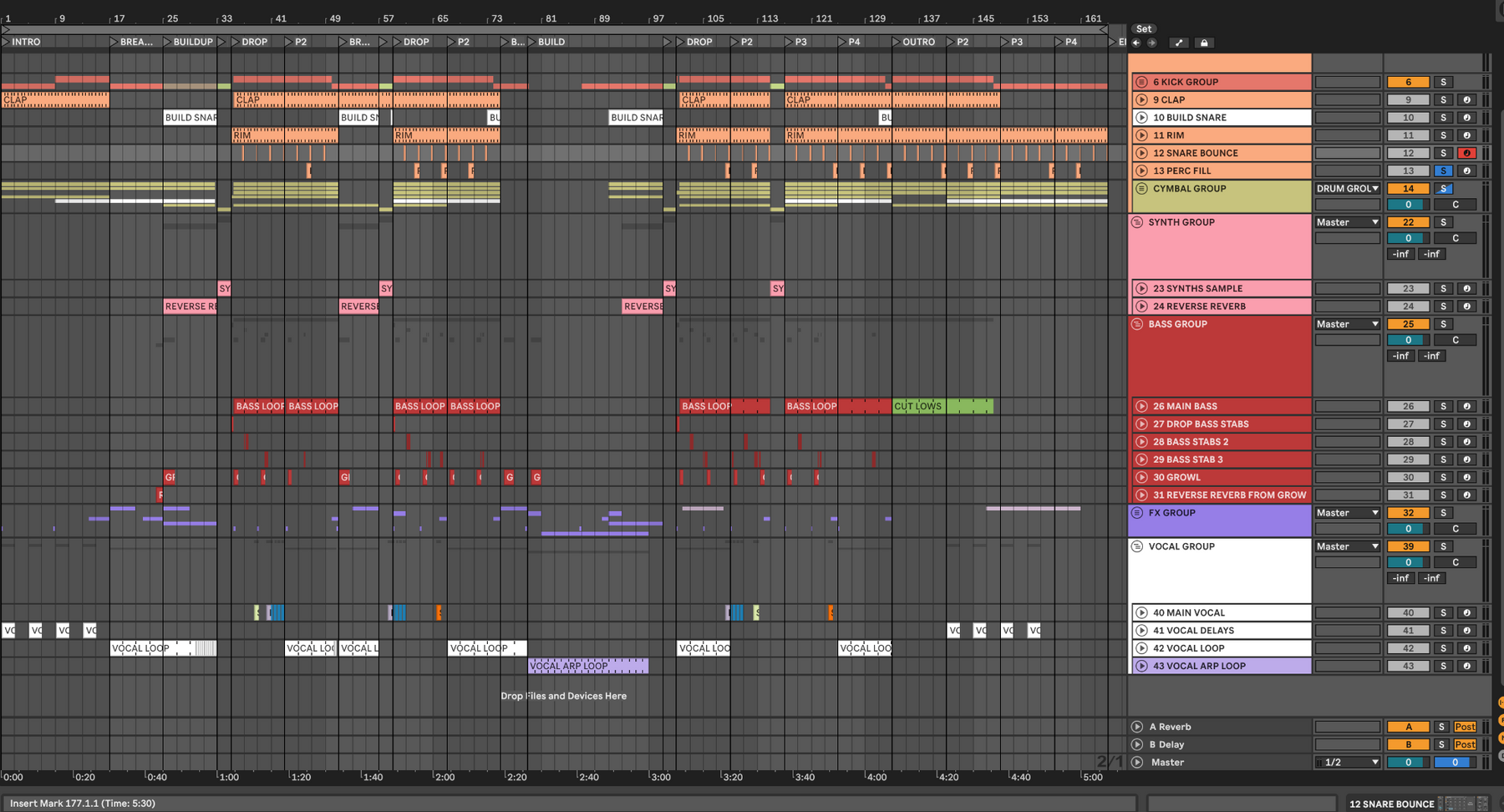Collapse the SYNTH GROUP fold icon
This screenshot has width=1504, height=812.
click(1137, 222)
